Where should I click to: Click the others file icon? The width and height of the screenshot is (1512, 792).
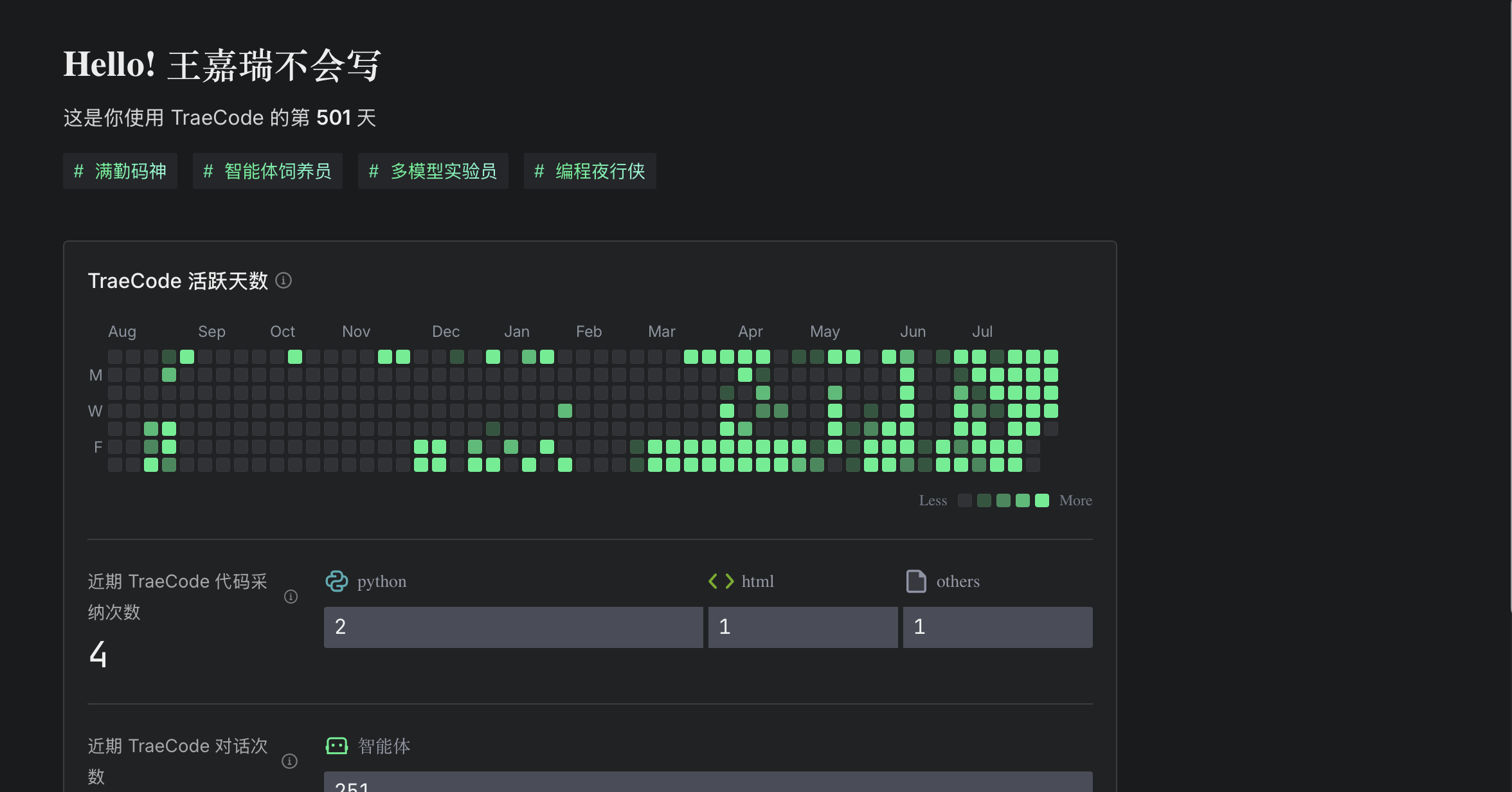(x=916, y=581)
